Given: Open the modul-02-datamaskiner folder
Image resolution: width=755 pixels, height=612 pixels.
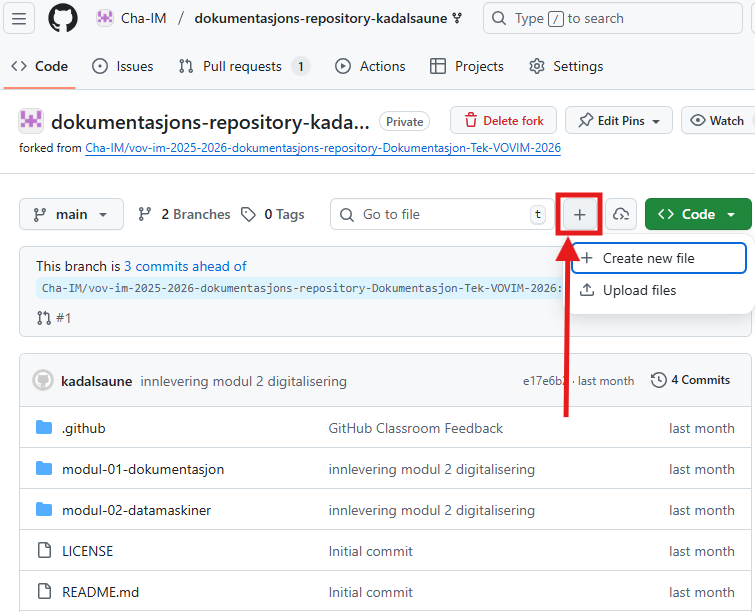Looking at the screenshot, I should [136, 510].
